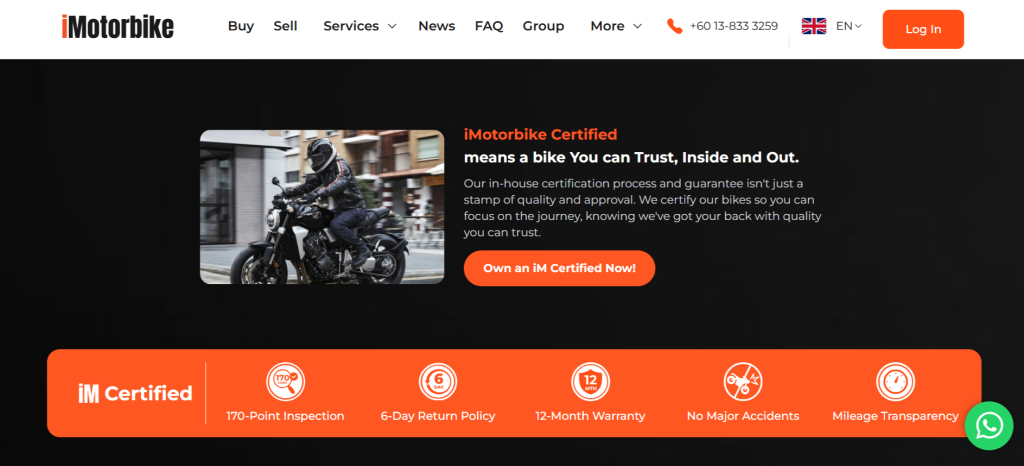The width and height of the screenshot is (1024, 466).
Task: Expand the Services dropdown menu
Action: click(360, 26)
